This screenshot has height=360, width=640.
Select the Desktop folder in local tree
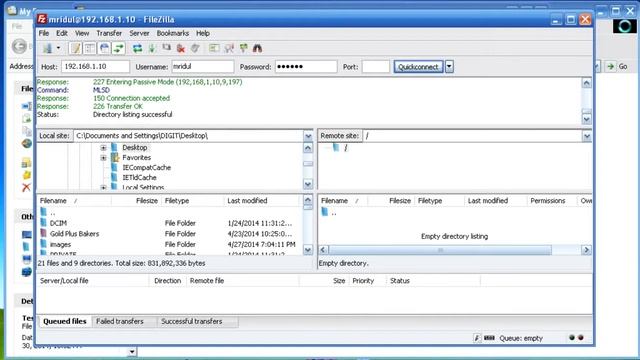click(x=135, y=147)
